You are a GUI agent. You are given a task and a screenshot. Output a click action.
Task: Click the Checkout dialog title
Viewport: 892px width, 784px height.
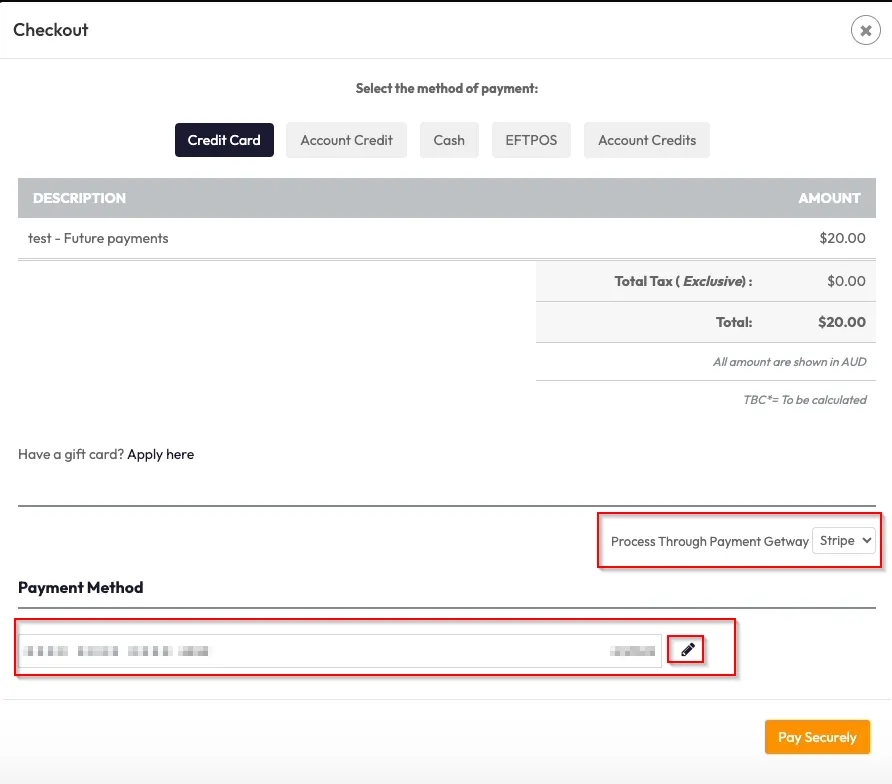click(51, 30)
